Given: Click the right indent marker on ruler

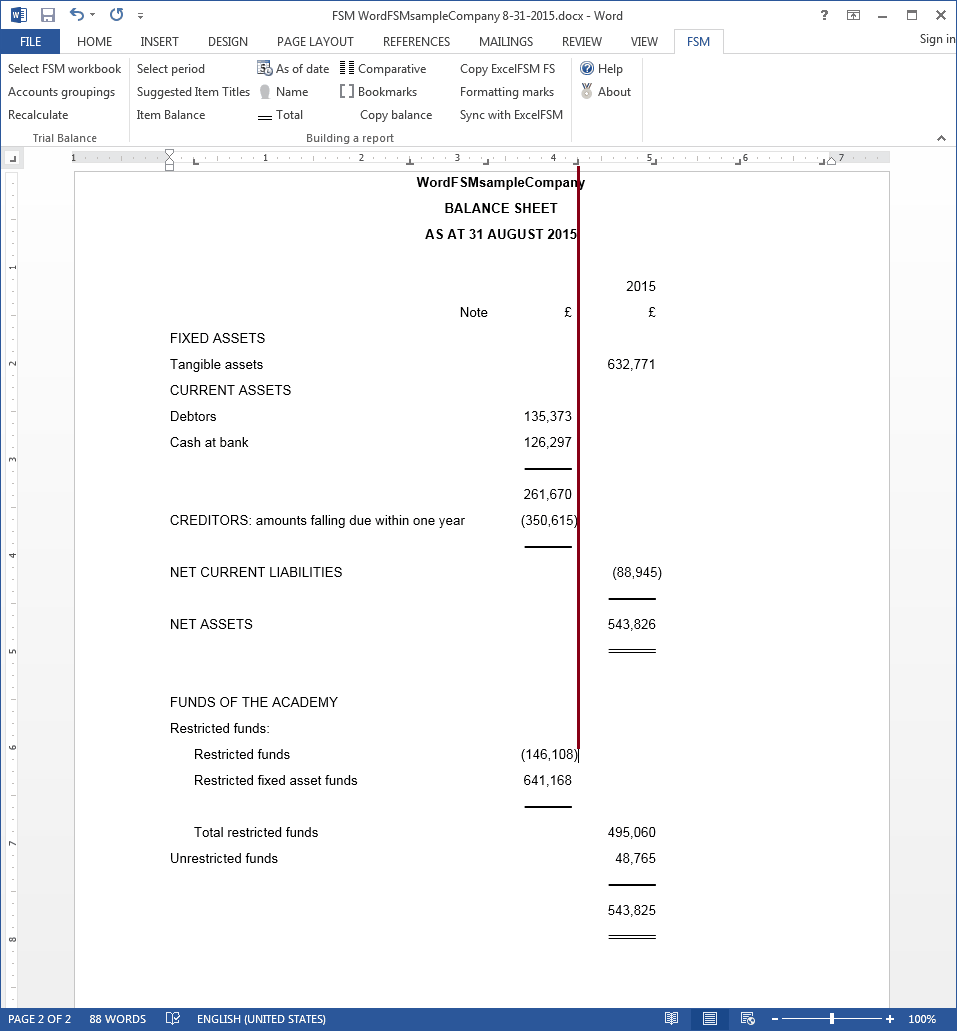Looking at the screenshot, I should tap(832, 160).
